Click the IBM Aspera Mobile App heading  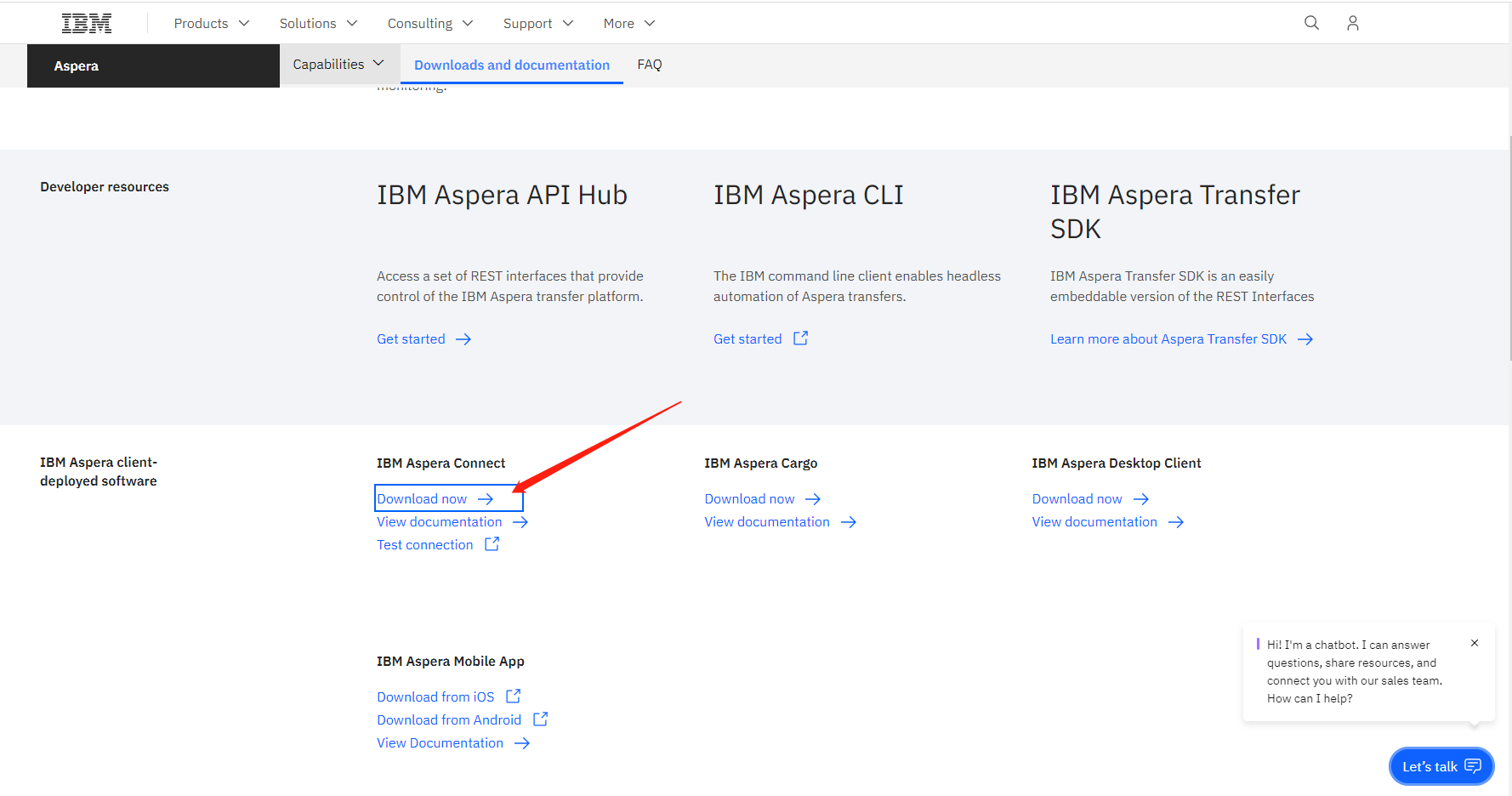[451, 662]
